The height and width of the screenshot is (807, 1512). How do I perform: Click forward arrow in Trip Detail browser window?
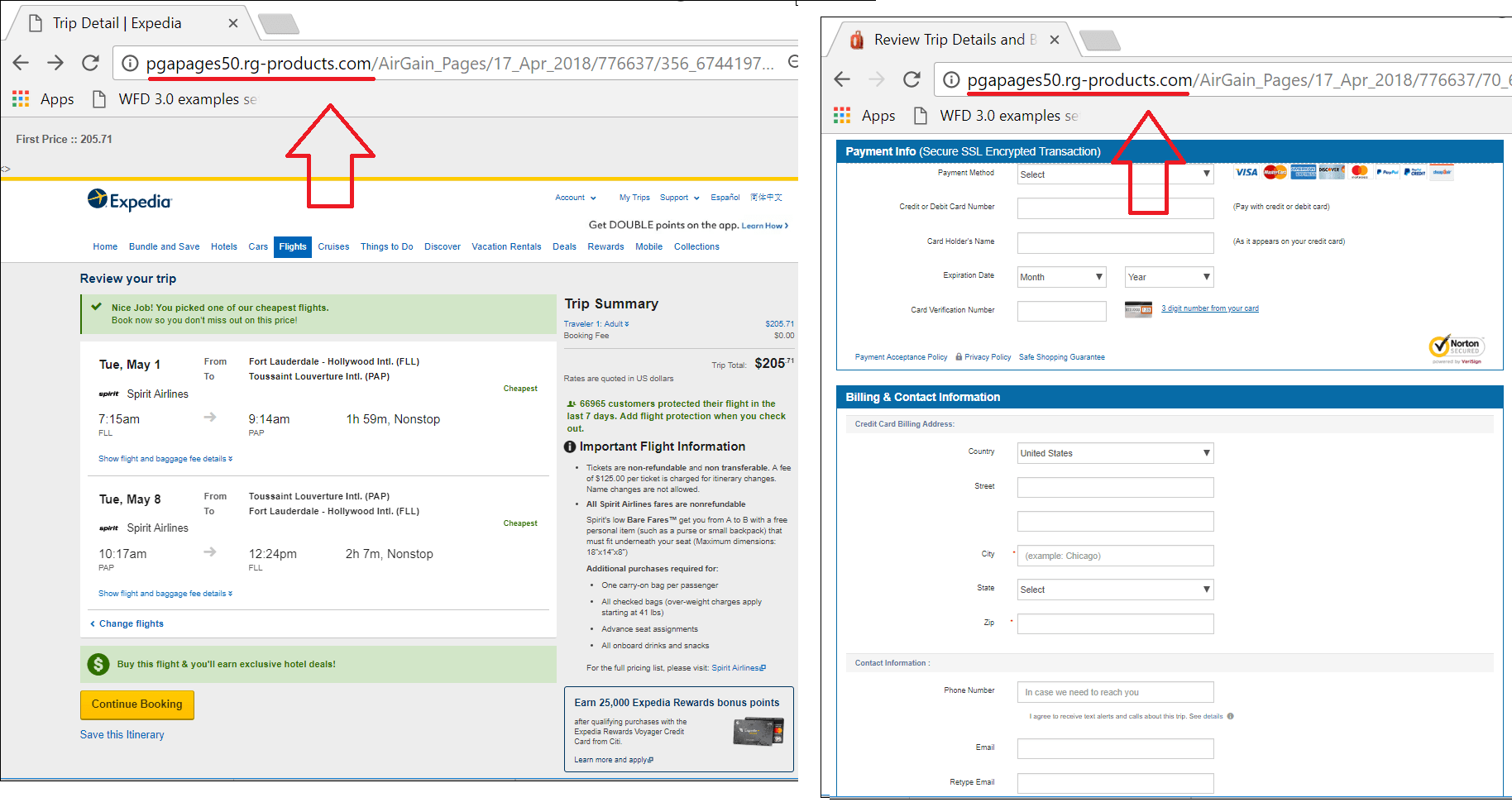tap(55, 63)
